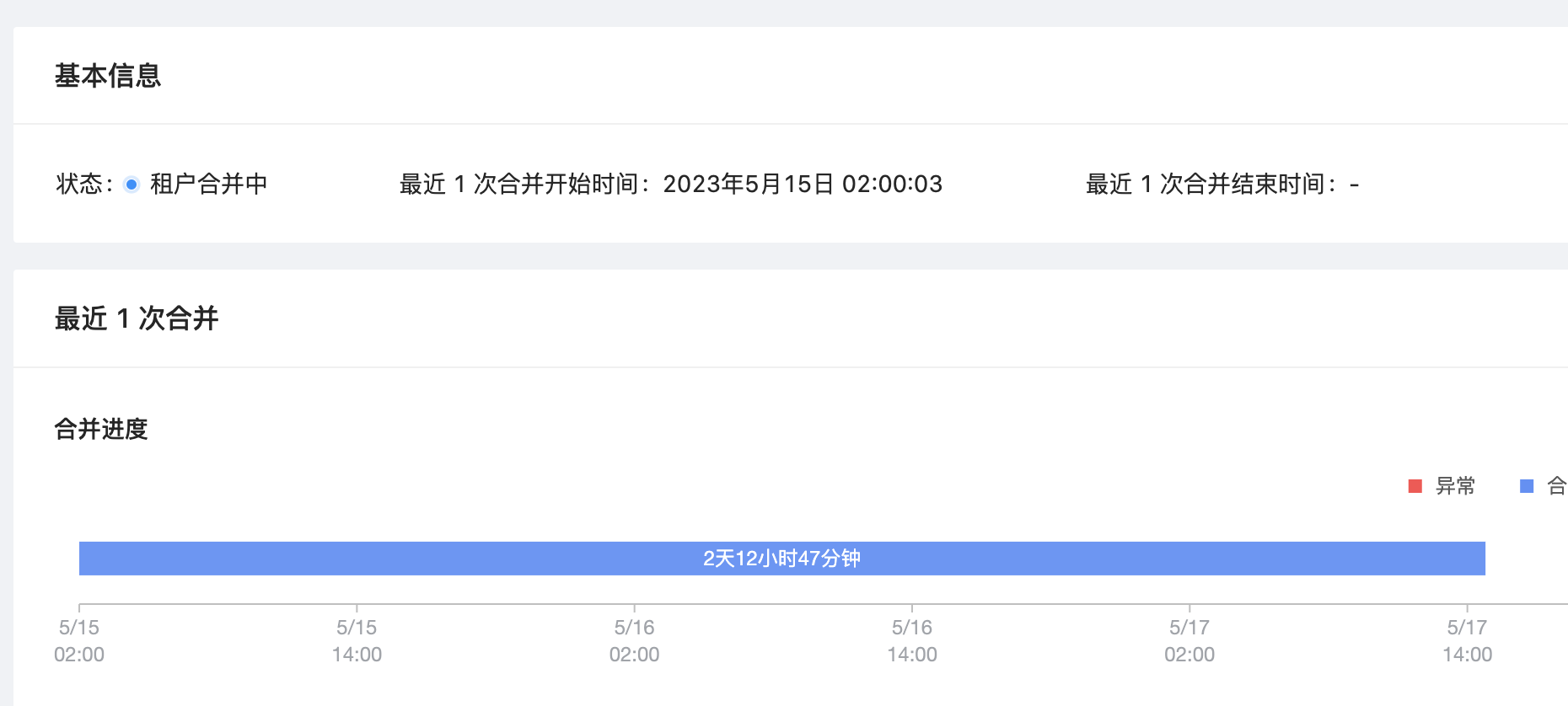This screenshot has height=706, width=1568.
Task: Click the 5/16 02:00 axis tick
Action: point(635,641)
